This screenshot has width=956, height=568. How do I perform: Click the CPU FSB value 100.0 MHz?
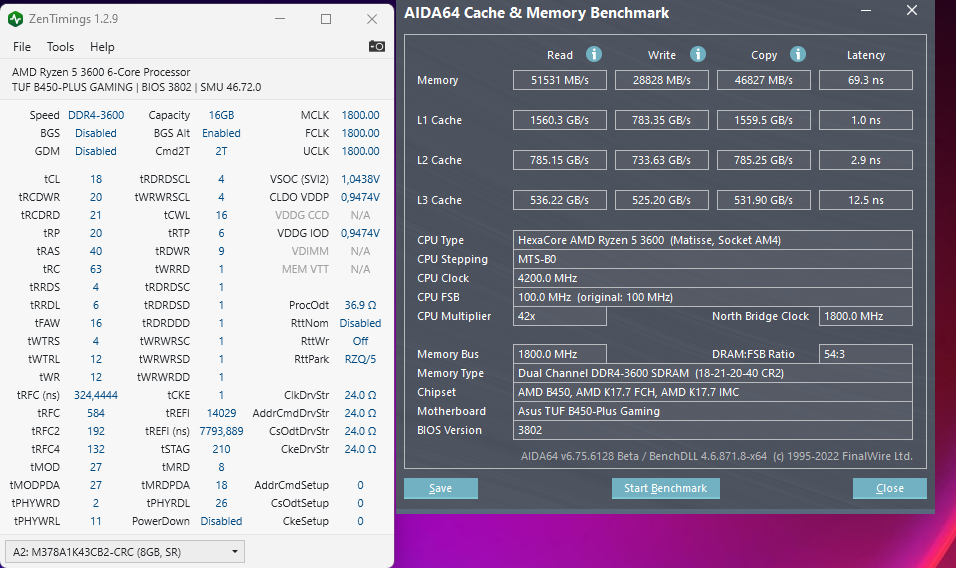(x=713, y=297)
